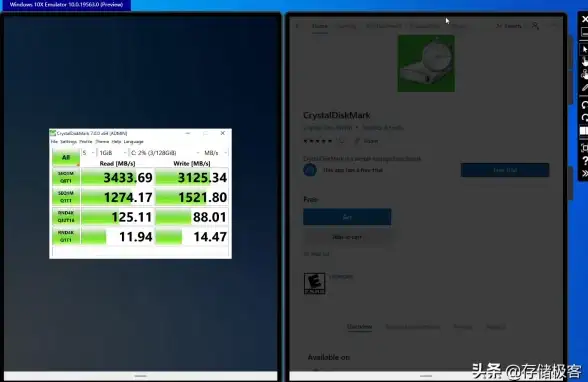Click the Windows 10X Emulator title bar

(66, 5)
